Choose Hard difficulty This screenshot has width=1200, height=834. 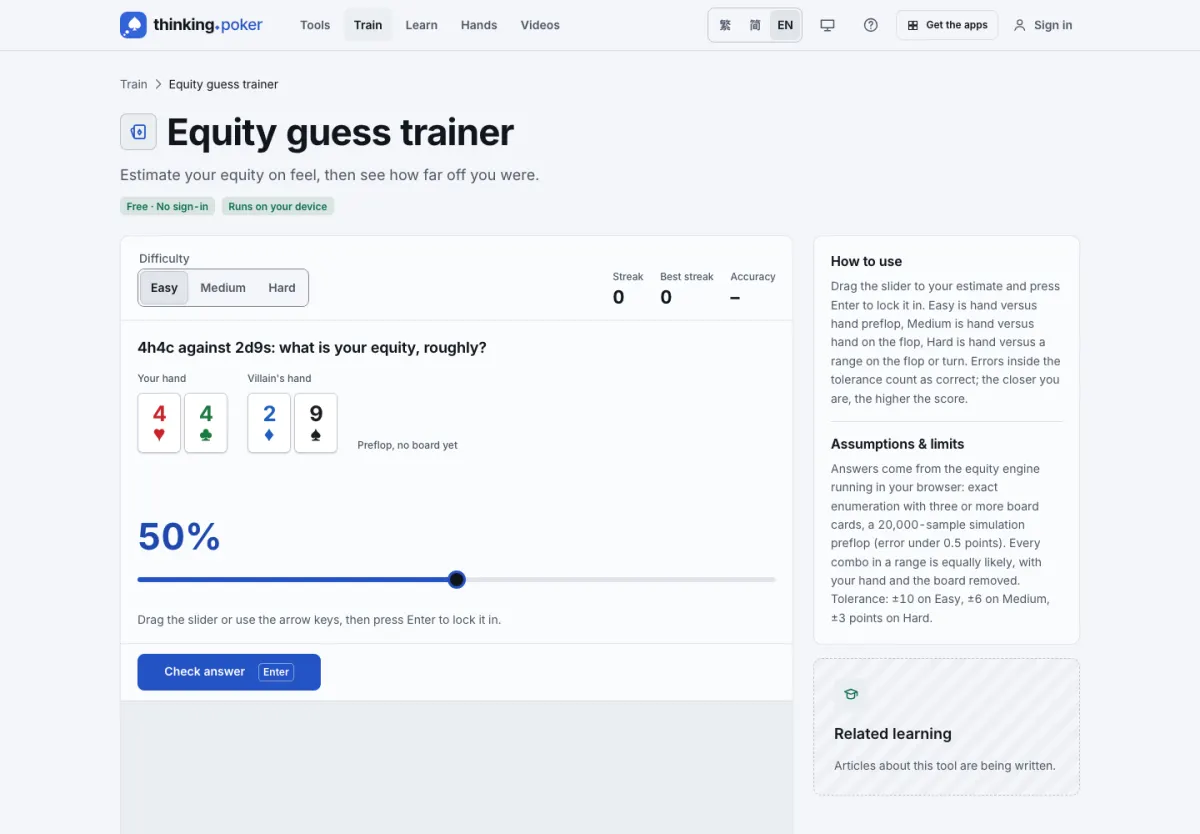point(282,288)
